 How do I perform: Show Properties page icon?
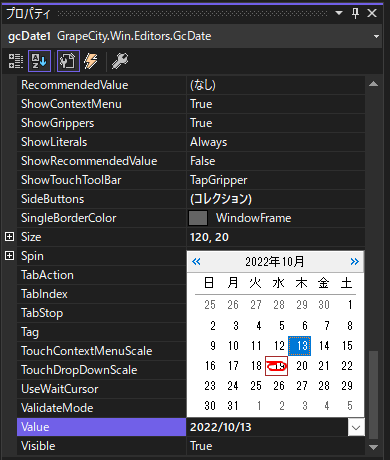68,61
